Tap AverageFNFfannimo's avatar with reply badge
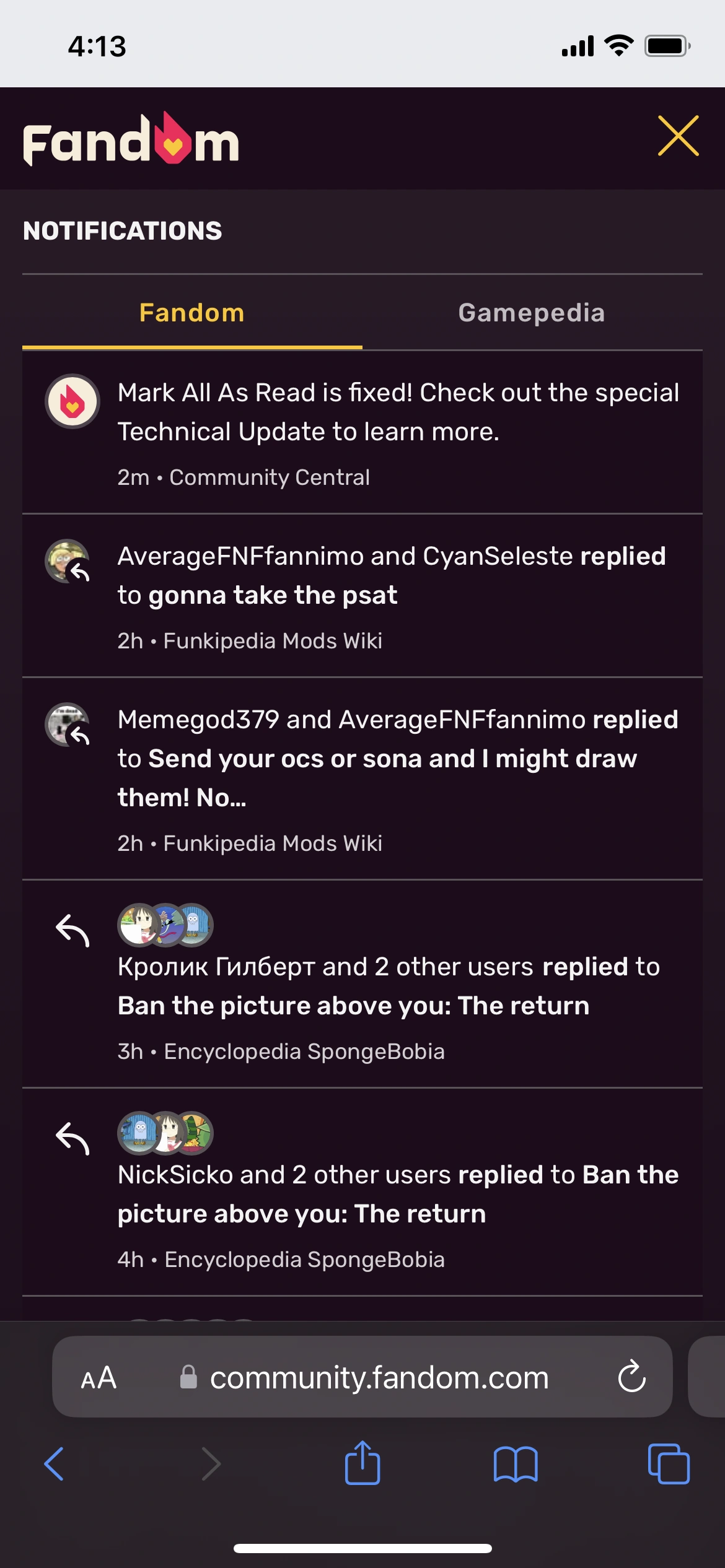The height and width of the screenshot is (1568, 725). [x=68, y=561]
